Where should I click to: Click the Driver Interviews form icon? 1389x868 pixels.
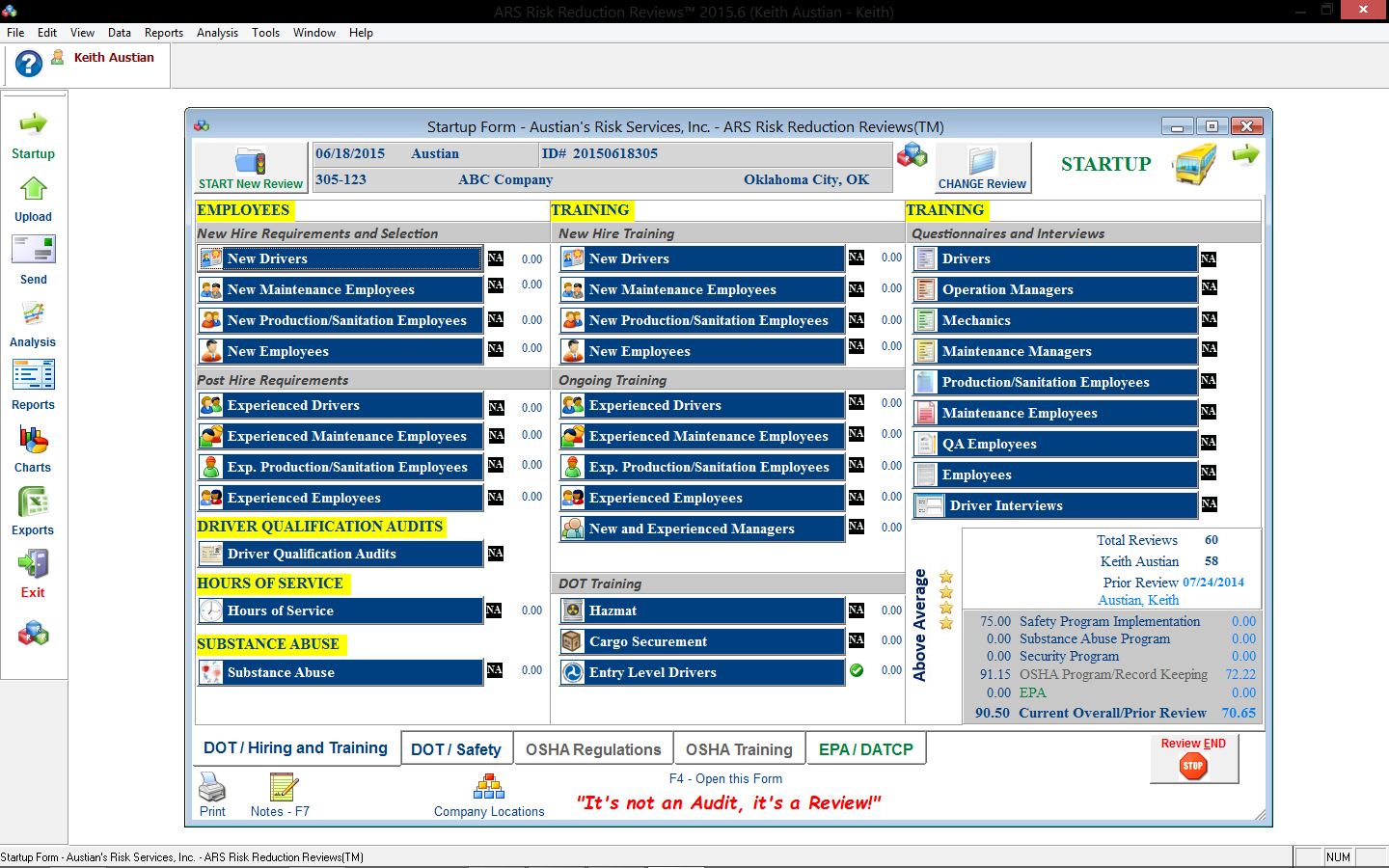(929, 505)
